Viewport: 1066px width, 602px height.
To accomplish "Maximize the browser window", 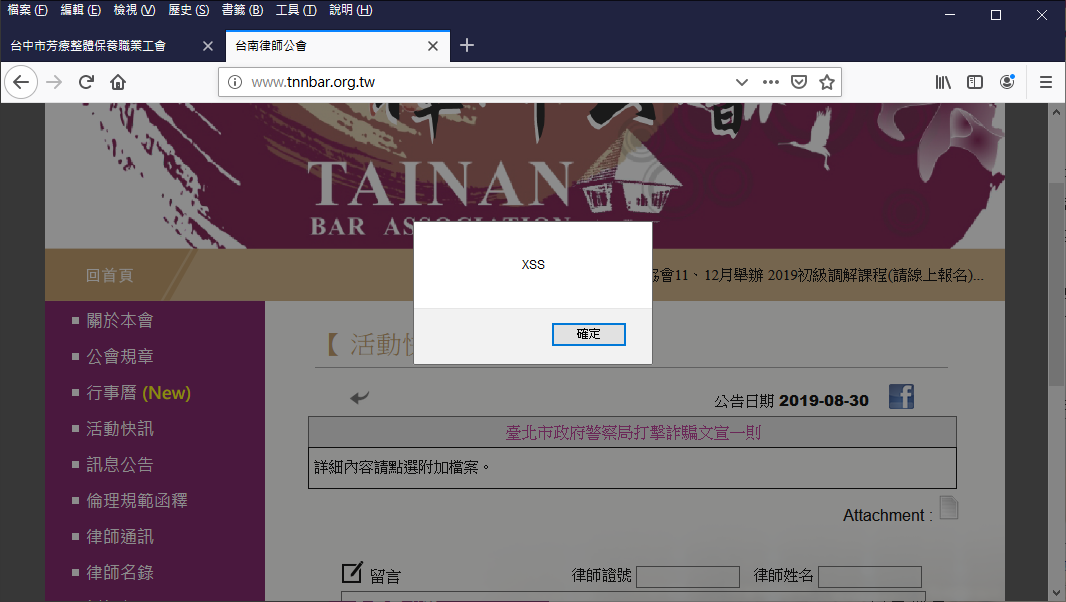I will click(996, 15).
